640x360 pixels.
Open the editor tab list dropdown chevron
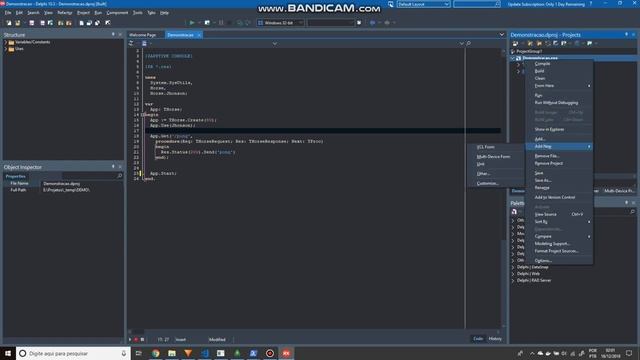tap(502, 35)
